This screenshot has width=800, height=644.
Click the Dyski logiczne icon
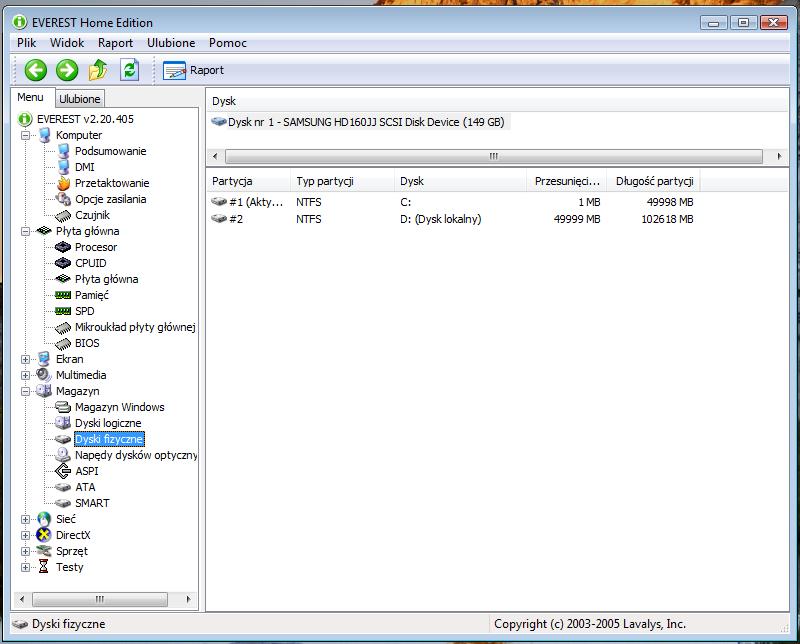coord(63,423)
